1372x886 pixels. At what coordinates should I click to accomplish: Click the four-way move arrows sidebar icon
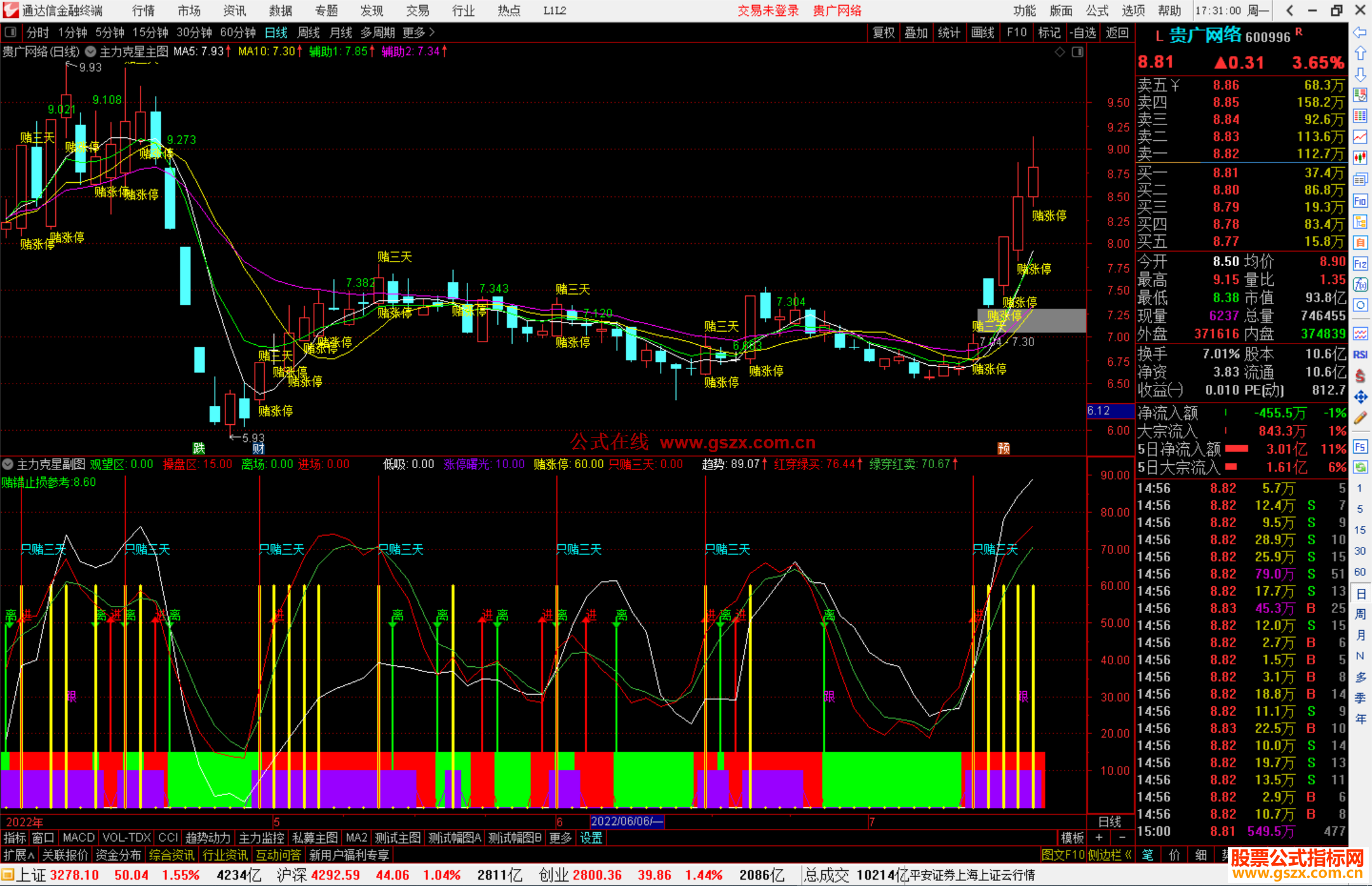(1360, 397)
